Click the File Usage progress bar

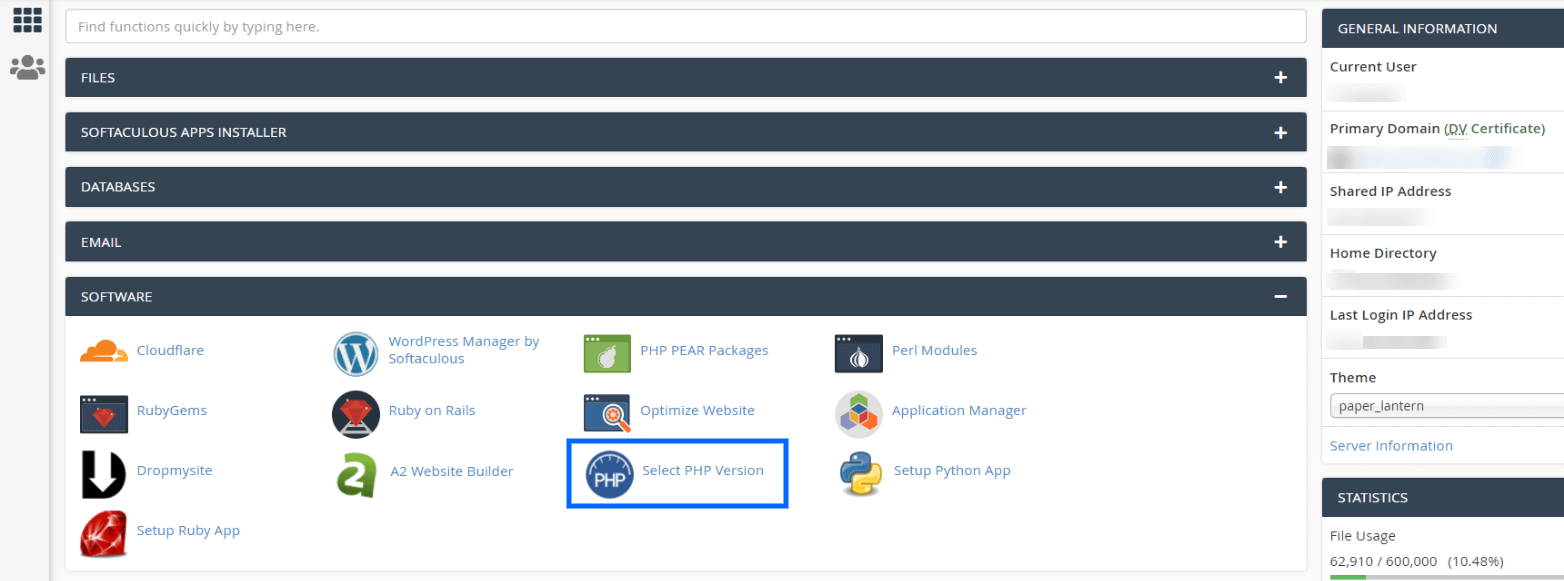[x=1440, y=575]
